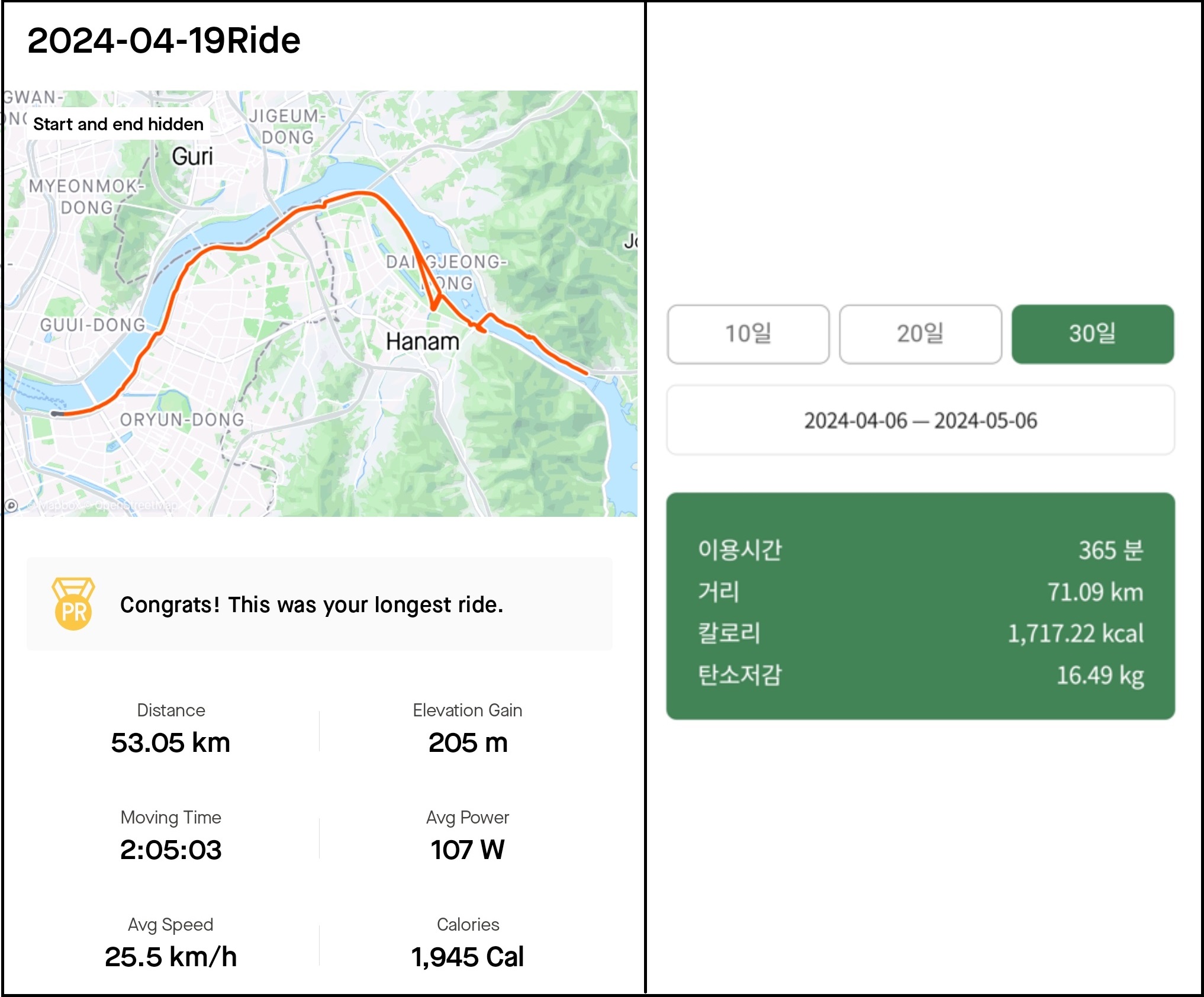The height and width of the screenshot is (997, 1204).
Task: Click the Mapbox logo on map
Action: point(11,506)
